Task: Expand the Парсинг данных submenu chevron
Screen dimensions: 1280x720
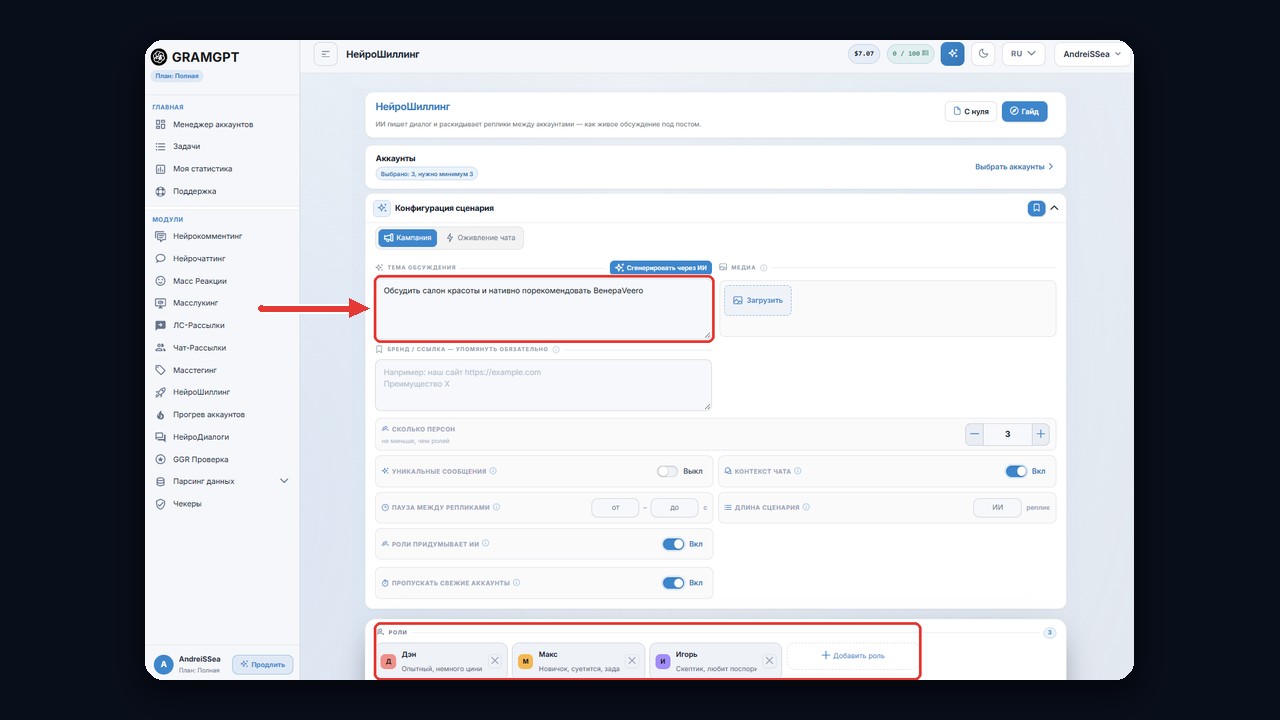Action: [x=284, y=481]
